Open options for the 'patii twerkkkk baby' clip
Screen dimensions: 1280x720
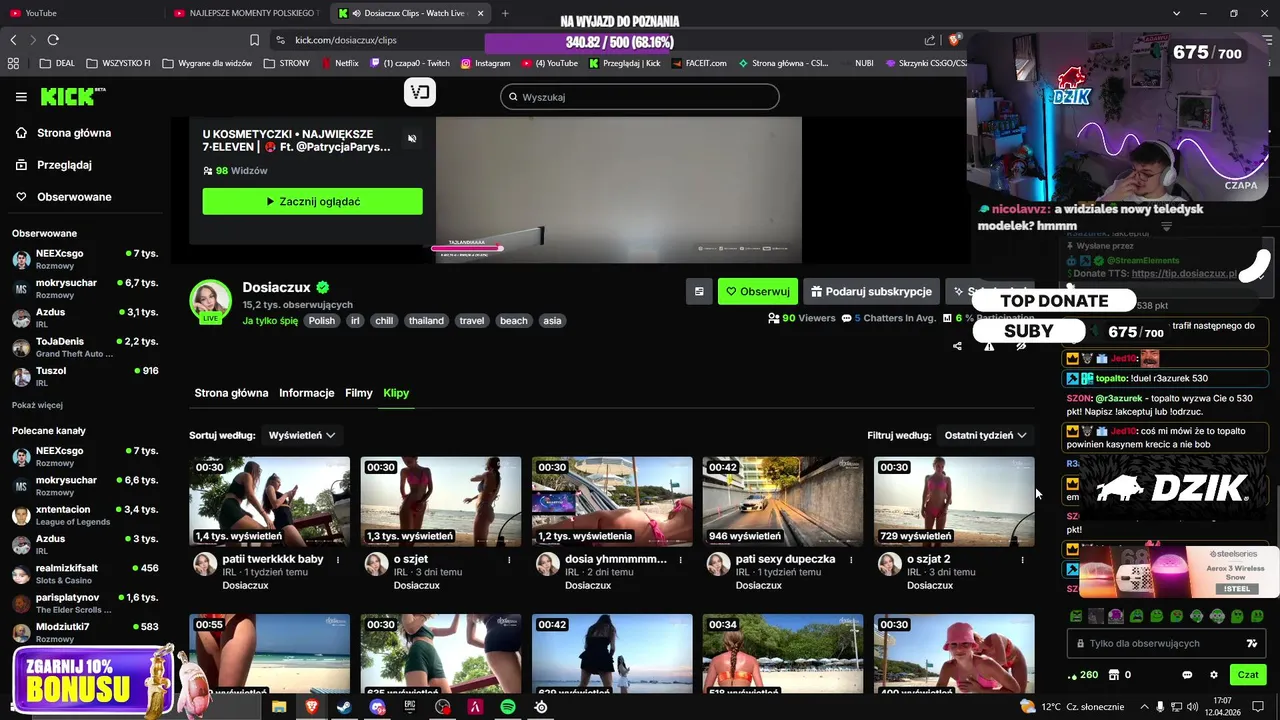point(338,560)
